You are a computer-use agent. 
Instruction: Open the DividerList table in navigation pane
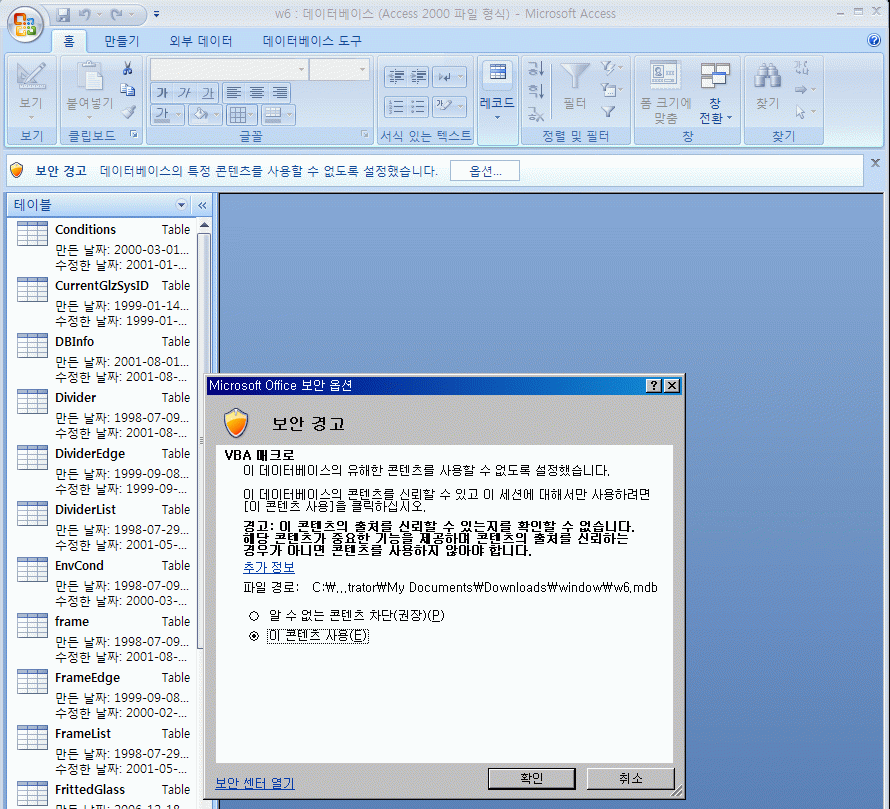click(85, 510)
